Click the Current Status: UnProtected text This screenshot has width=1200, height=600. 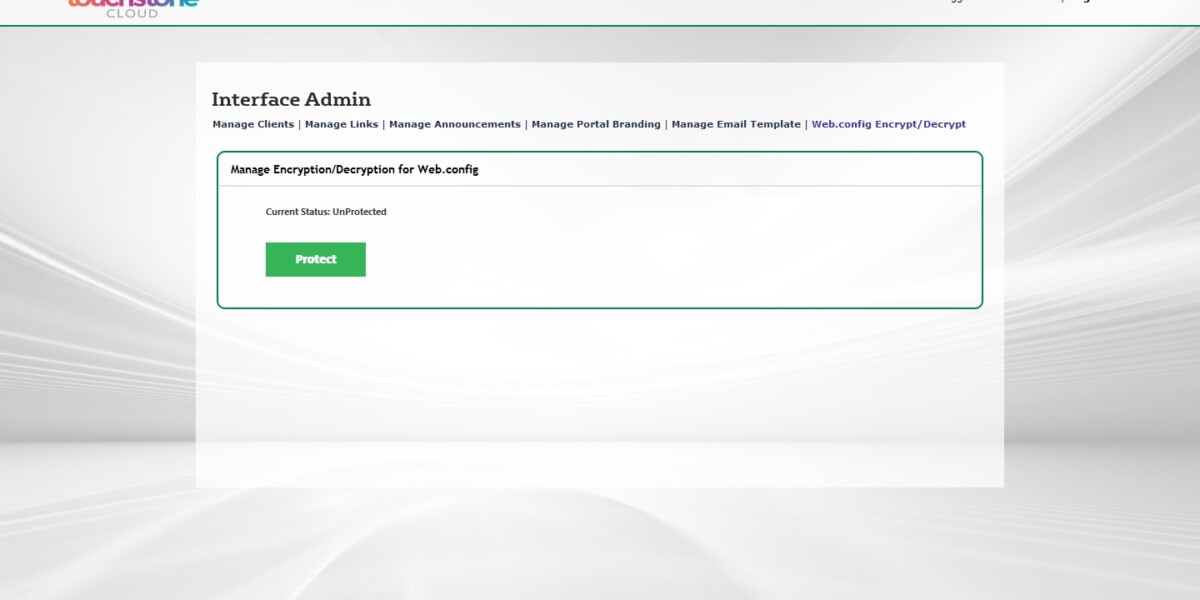coord(326,211)
